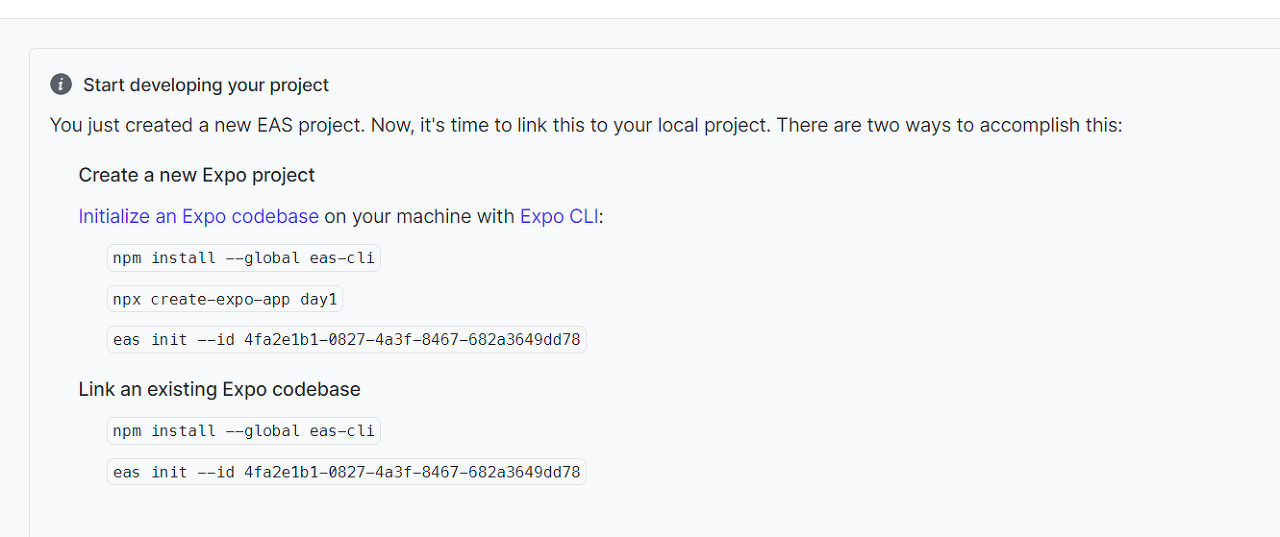Image resolution: width=1280 pixels, height=537 pixels.
Task: Click the info icon beside Start developing
Action: point(61,85)
